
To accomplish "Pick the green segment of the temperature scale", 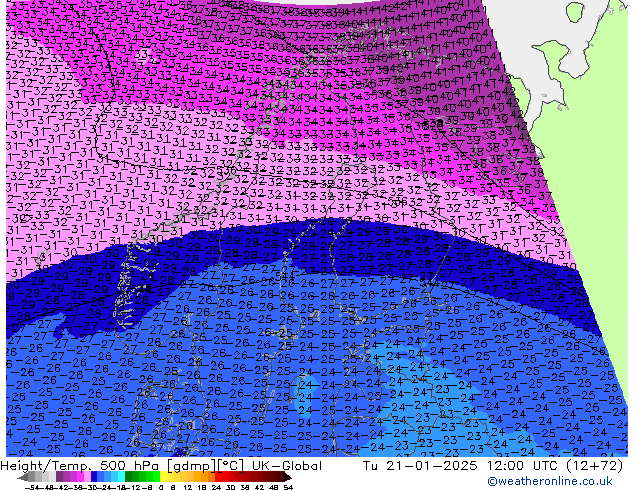I will tap(142, 477).
